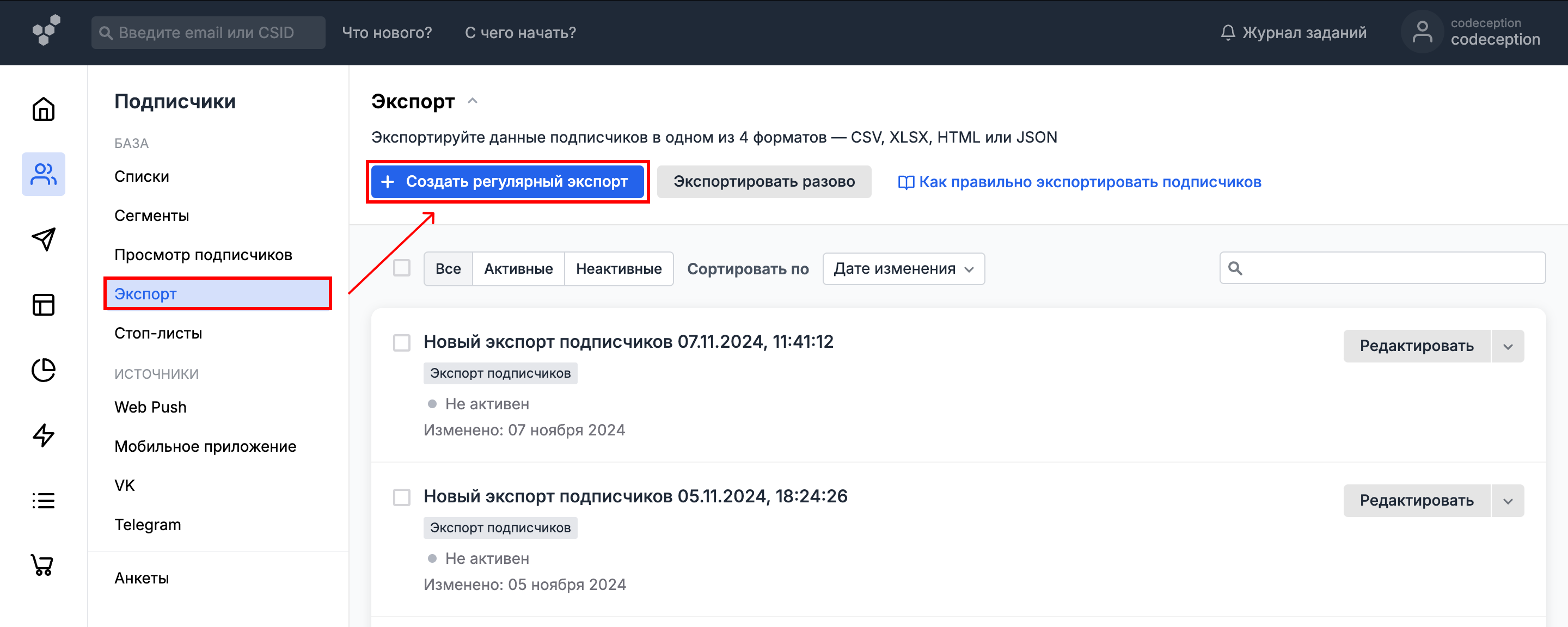
Task: Check the export from 05.11.2024
Action: [402, 497]
